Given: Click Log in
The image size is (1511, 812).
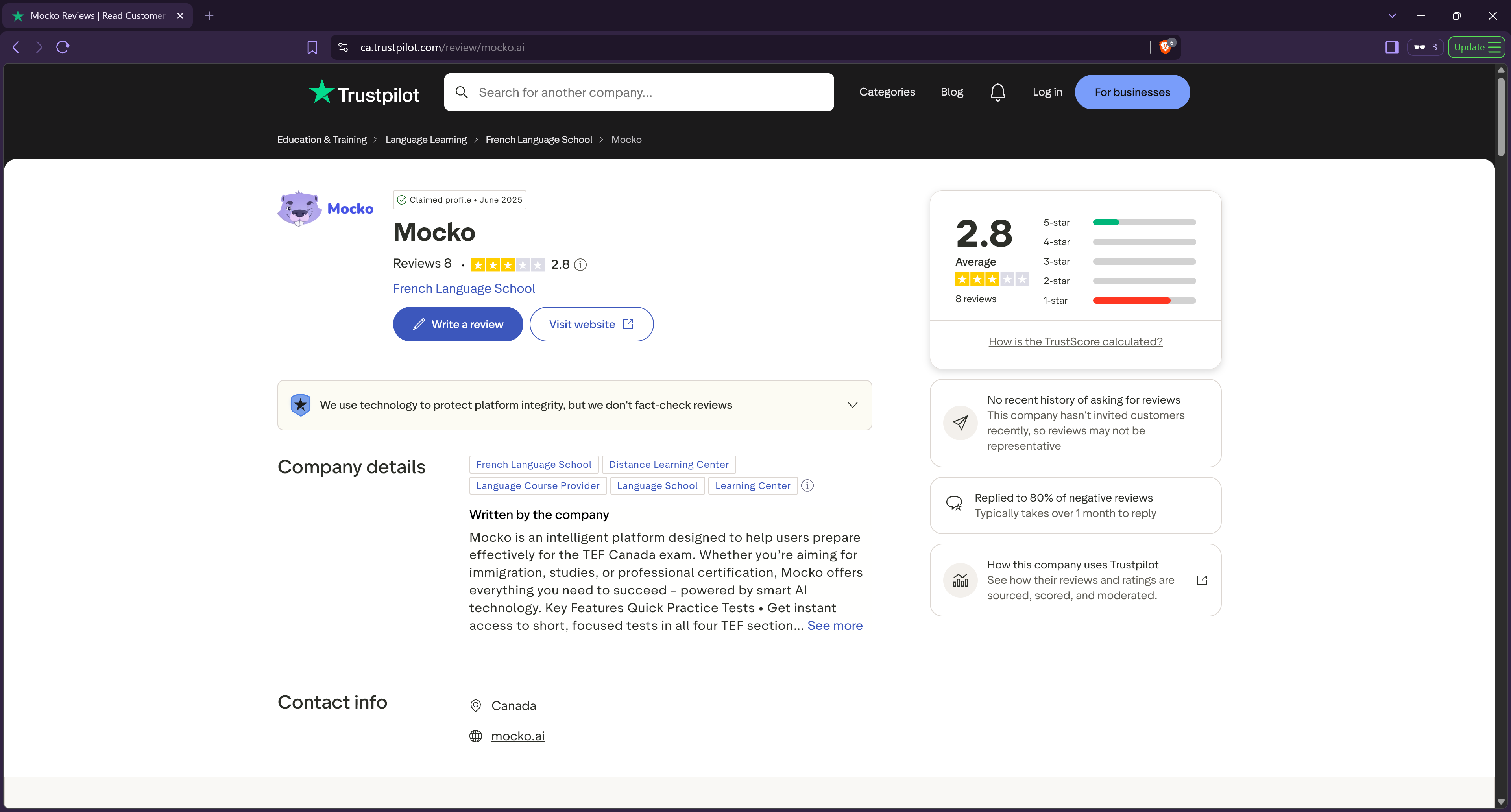Looking at the screenshot, I should (x=1047, y=92).
